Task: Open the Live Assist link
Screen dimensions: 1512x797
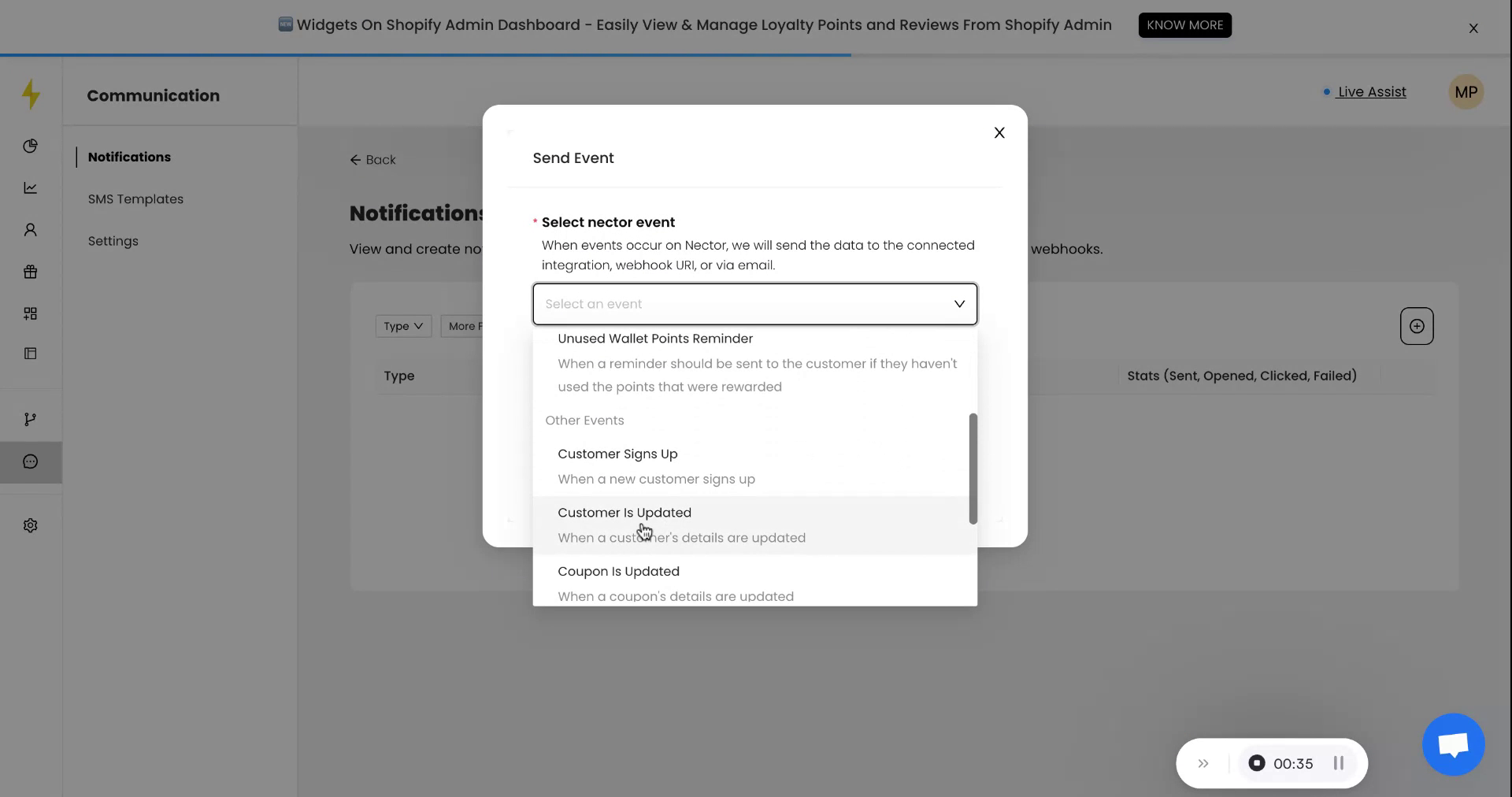Action: pos(1372,91)
